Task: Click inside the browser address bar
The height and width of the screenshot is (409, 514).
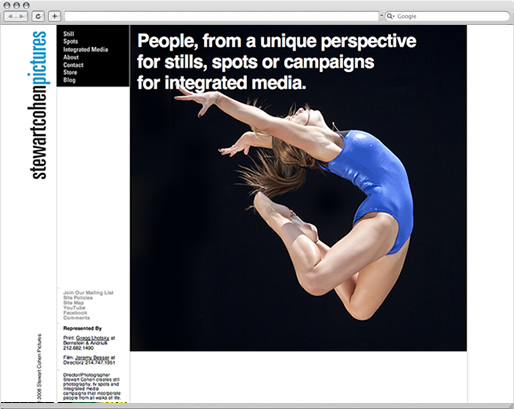Action: 222,16
